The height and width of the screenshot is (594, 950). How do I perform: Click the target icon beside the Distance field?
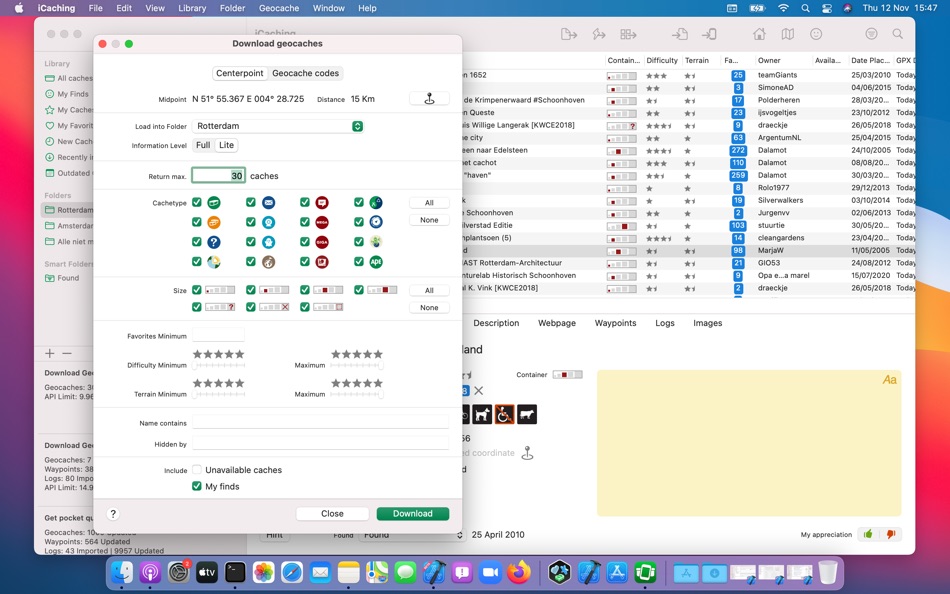pyautogui.click(x=429, y=98)
